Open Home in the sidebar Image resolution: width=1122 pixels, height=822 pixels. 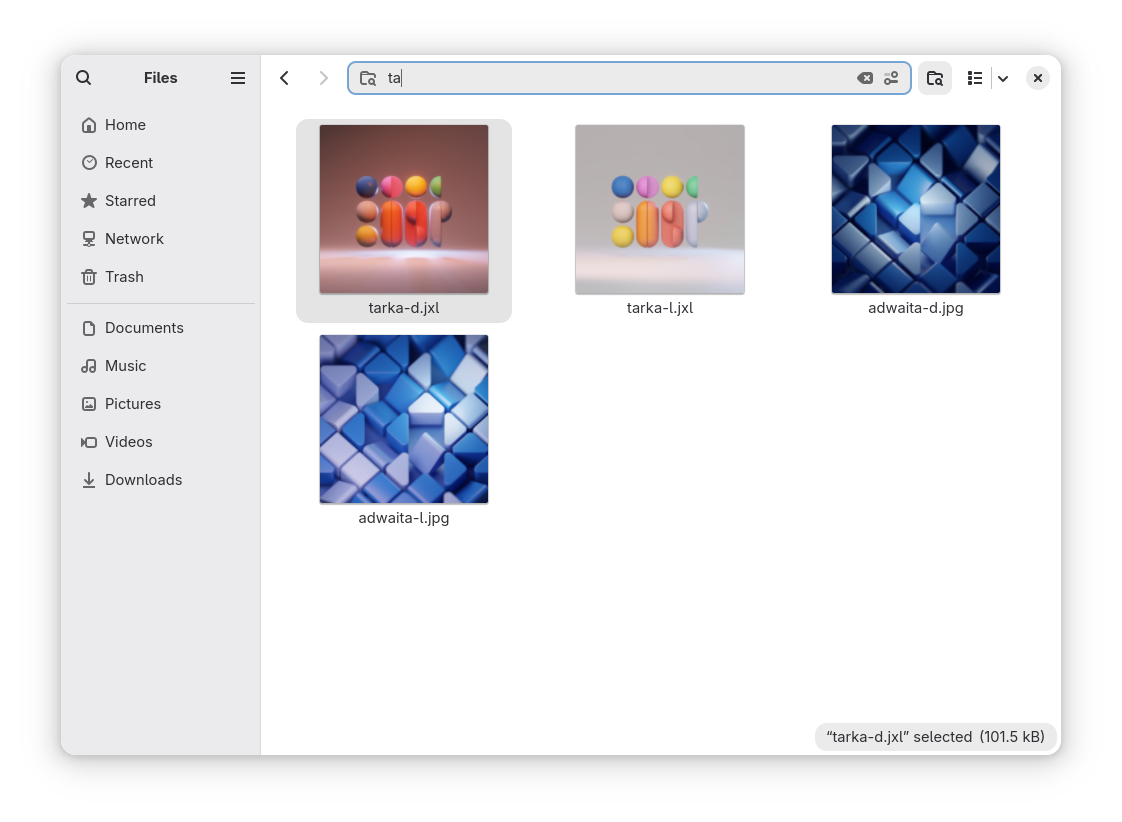point(125,125)
